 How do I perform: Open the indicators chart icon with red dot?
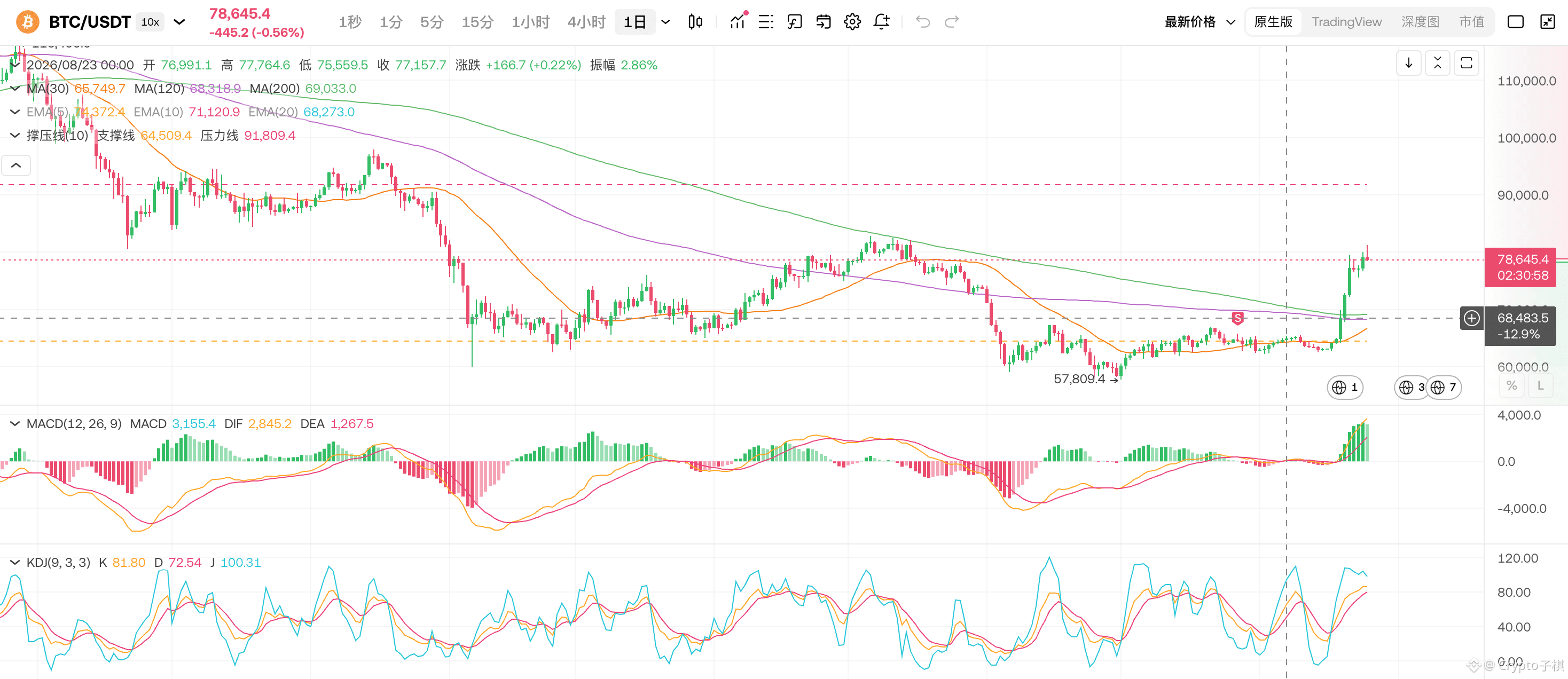[x=738, y=22]
